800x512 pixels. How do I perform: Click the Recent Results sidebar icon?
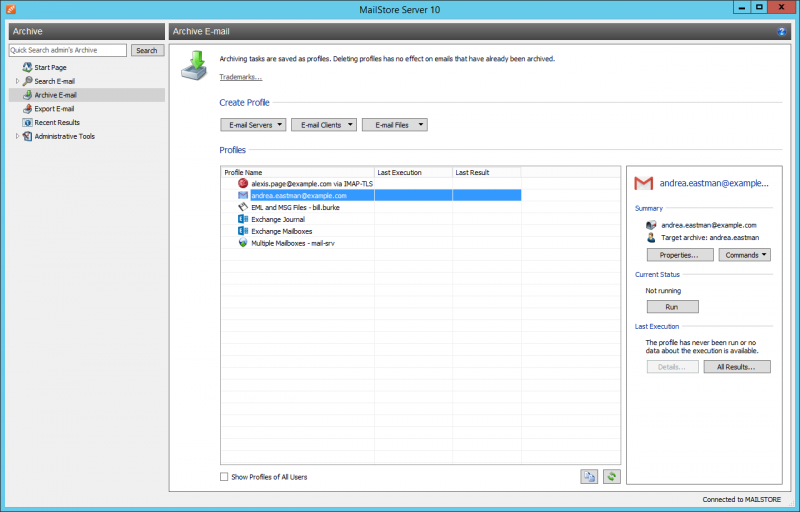pyautogui.click(x=28, y=123)
